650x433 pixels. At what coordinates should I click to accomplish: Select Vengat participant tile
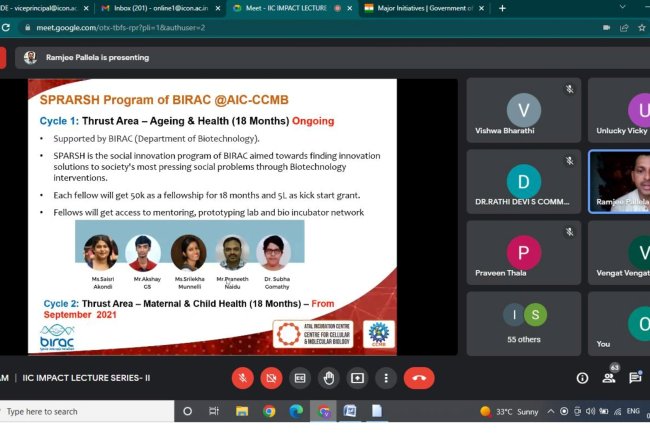point(619,253)
